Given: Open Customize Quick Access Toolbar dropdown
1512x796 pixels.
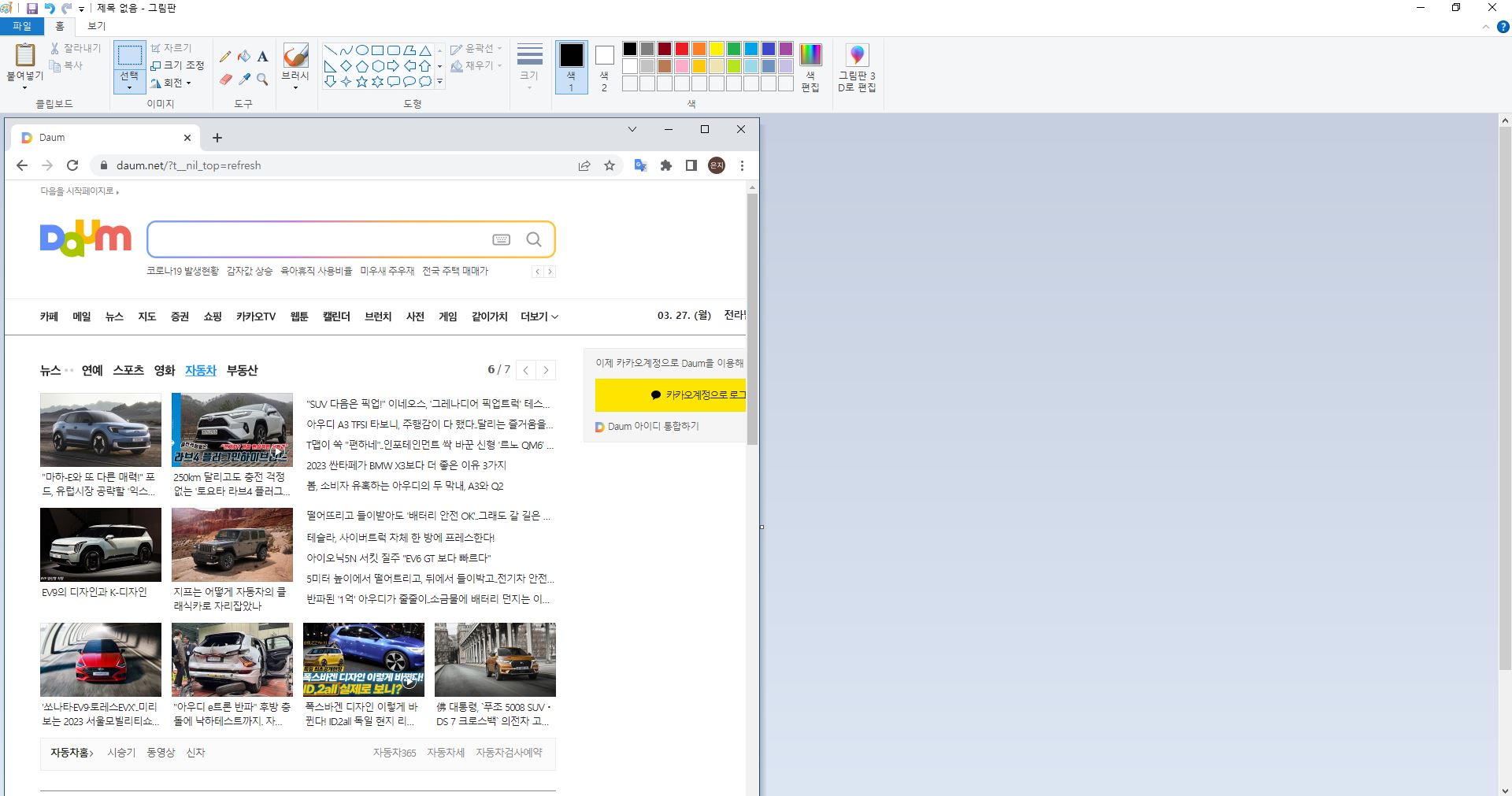Looking at the screenshot, I should (81, 9).
